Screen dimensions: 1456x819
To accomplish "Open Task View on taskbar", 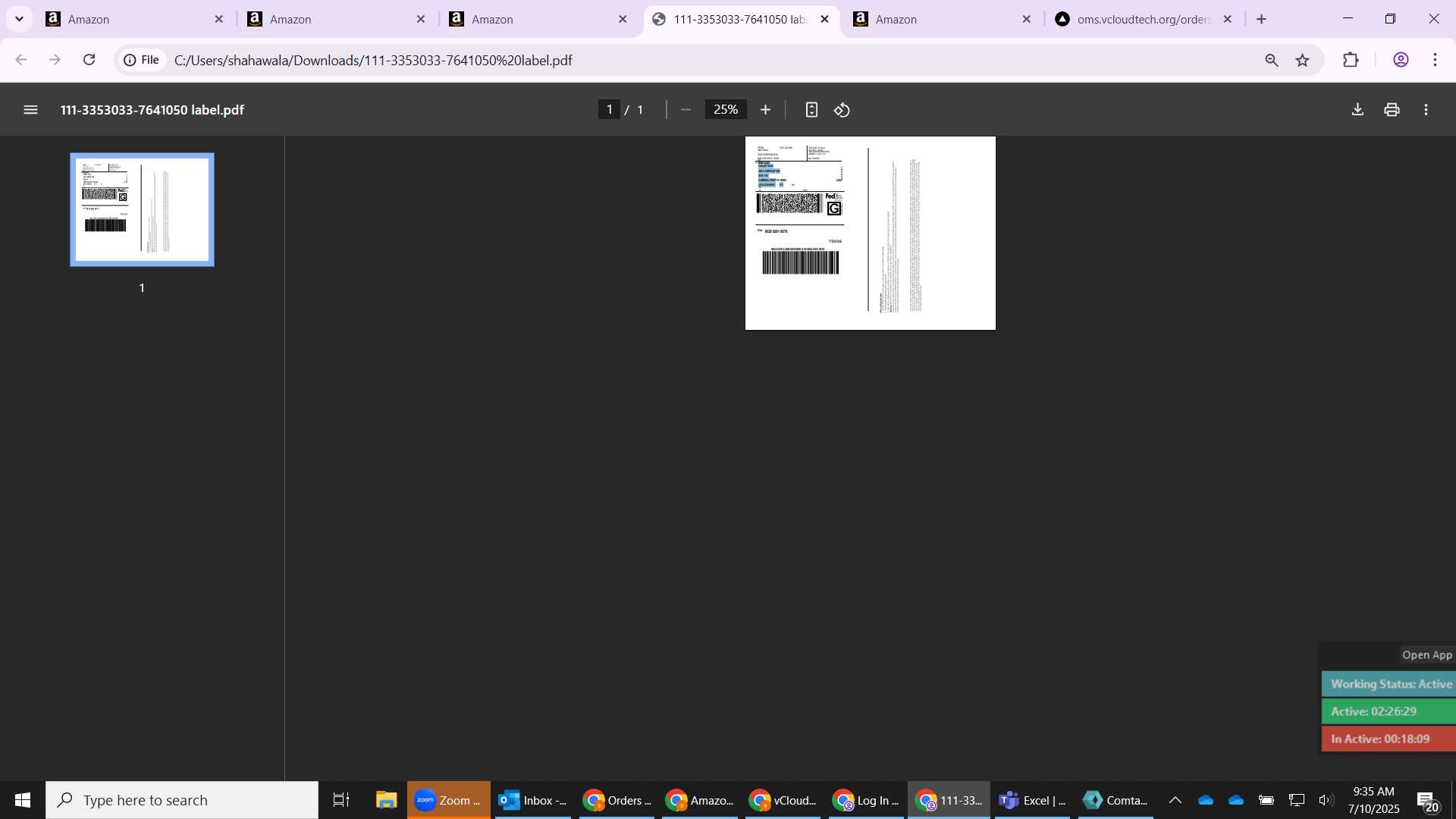I will click(341, 800).
